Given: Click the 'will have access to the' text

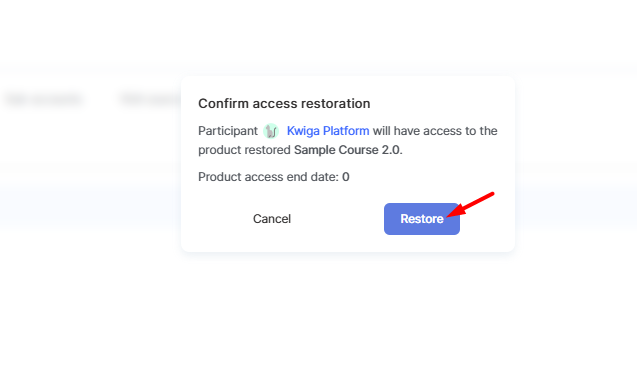Looking at the screenshot, I should 435,131.
